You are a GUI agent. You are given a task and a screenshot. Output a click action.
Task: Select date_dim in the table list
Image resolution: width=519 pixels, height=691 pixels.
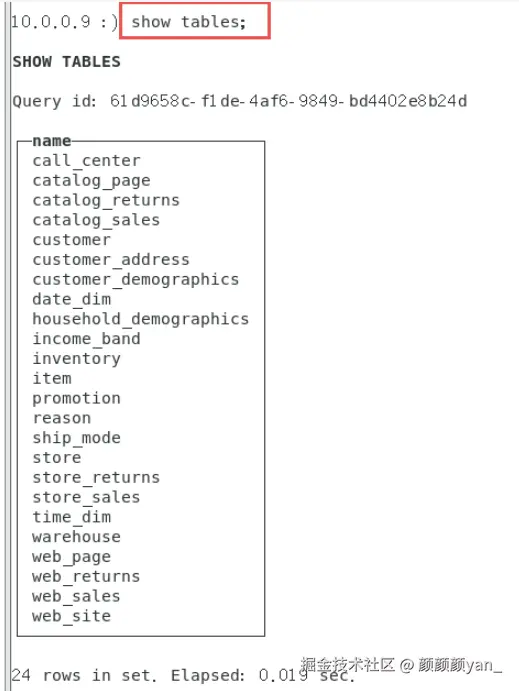tap(72, 299)
